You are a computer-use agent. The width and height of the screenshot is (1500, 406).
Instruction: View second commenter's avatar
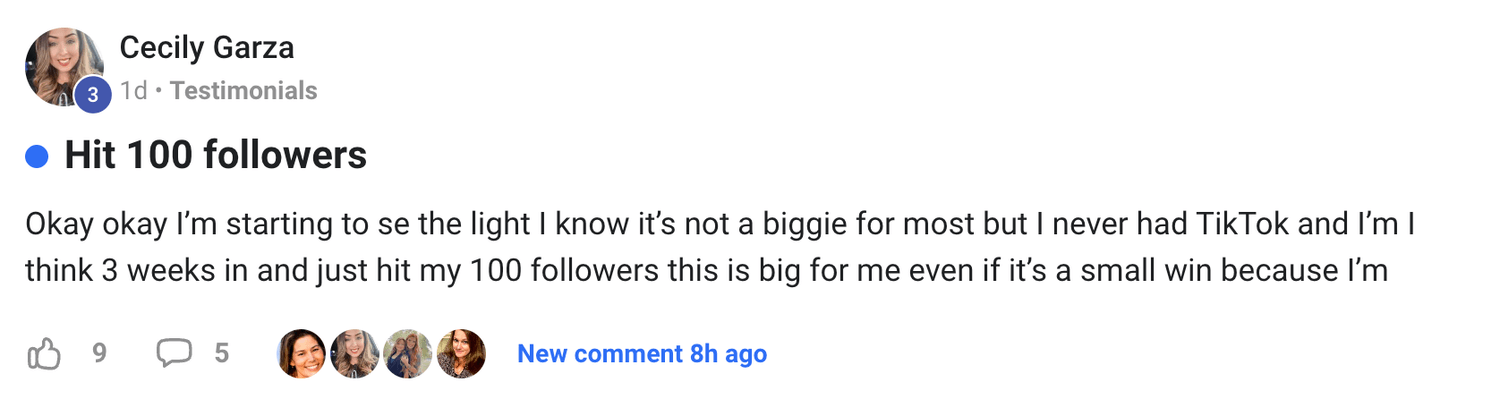pos(354,354)
